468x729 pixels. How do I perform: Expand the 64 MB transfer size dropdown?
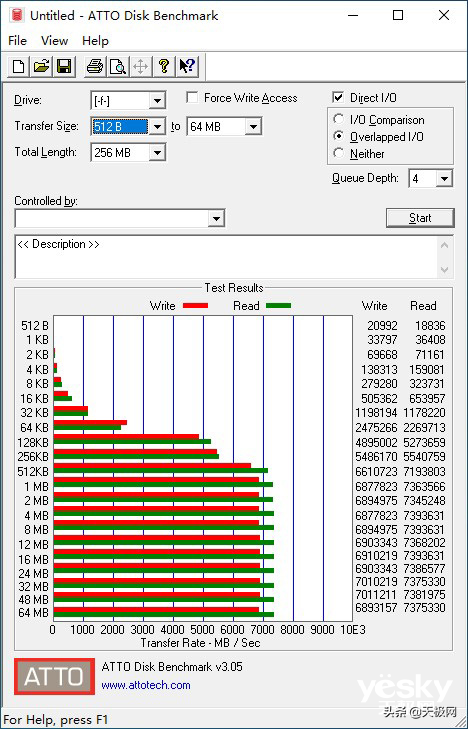tap(253, 126)
